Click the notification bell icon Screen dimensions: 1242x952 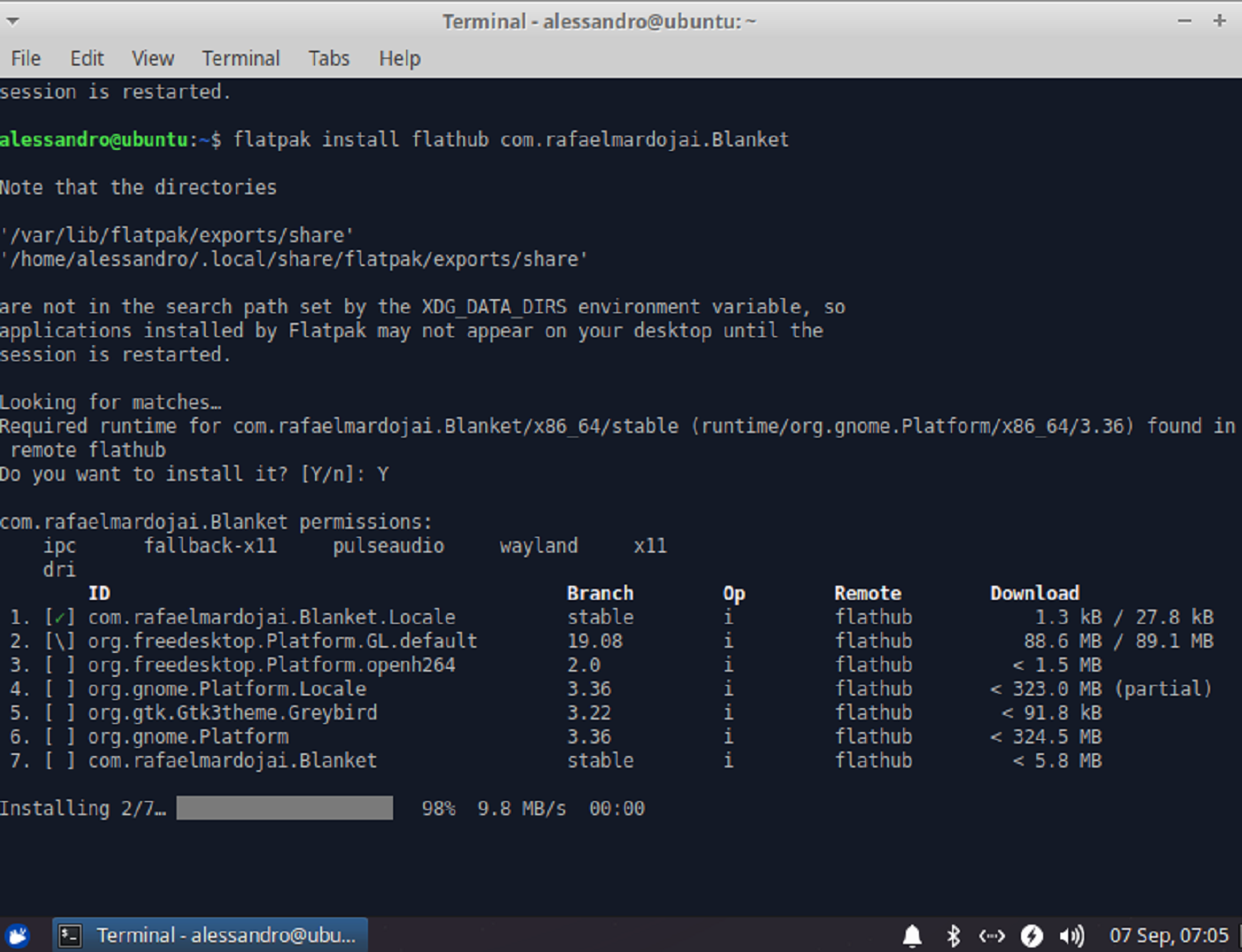pos(912,936)
